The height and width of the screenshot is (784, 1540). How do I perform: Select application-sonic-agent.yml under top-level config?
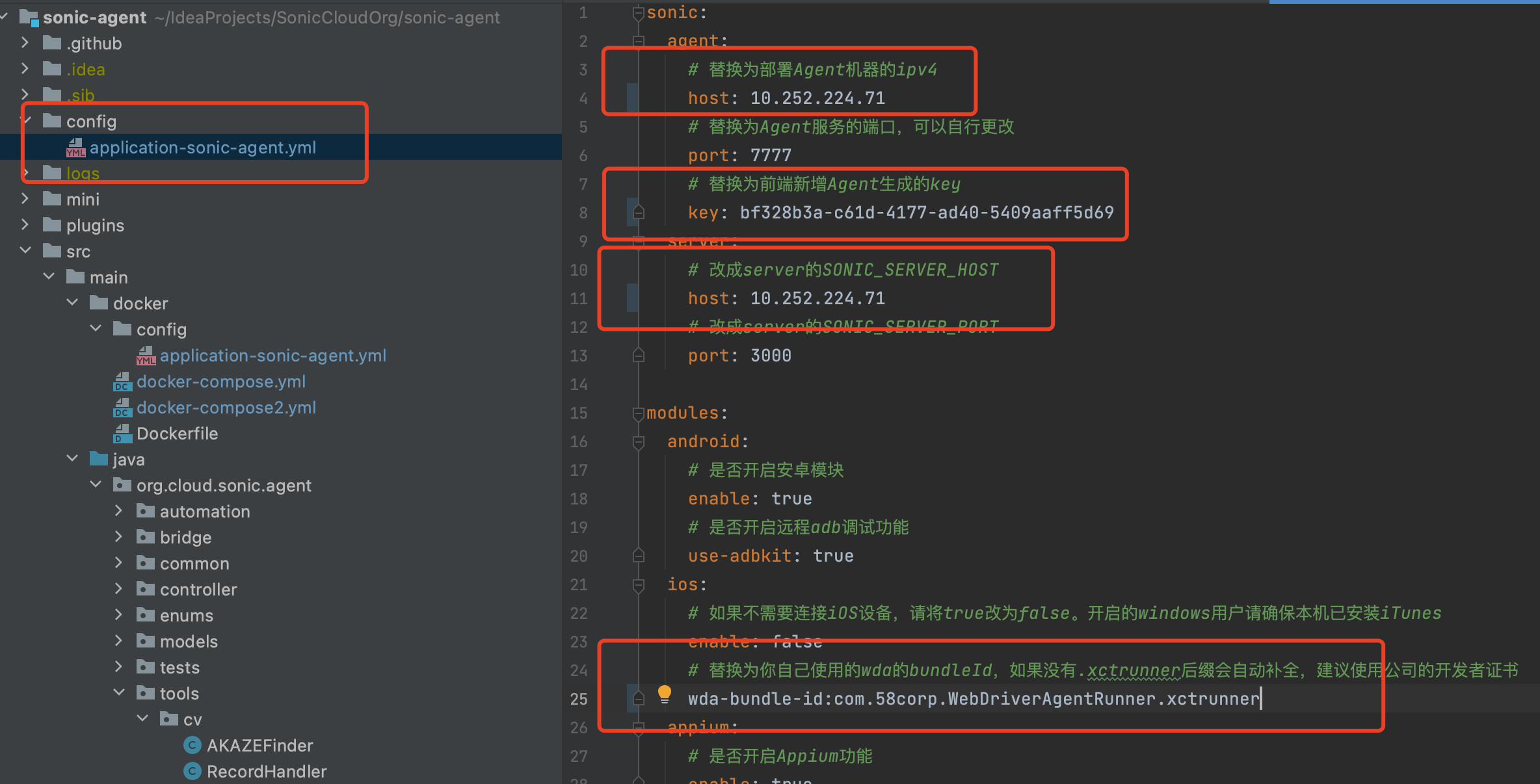point(203,148)
